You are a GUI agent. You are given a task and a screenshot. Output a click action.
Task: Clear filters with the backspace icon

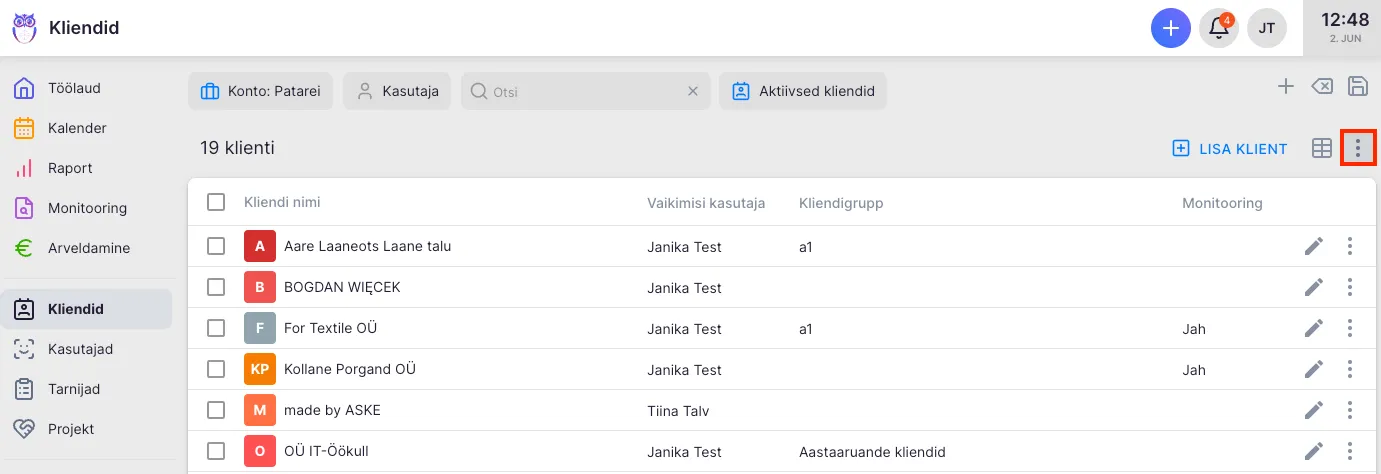tap(1321, 86)
